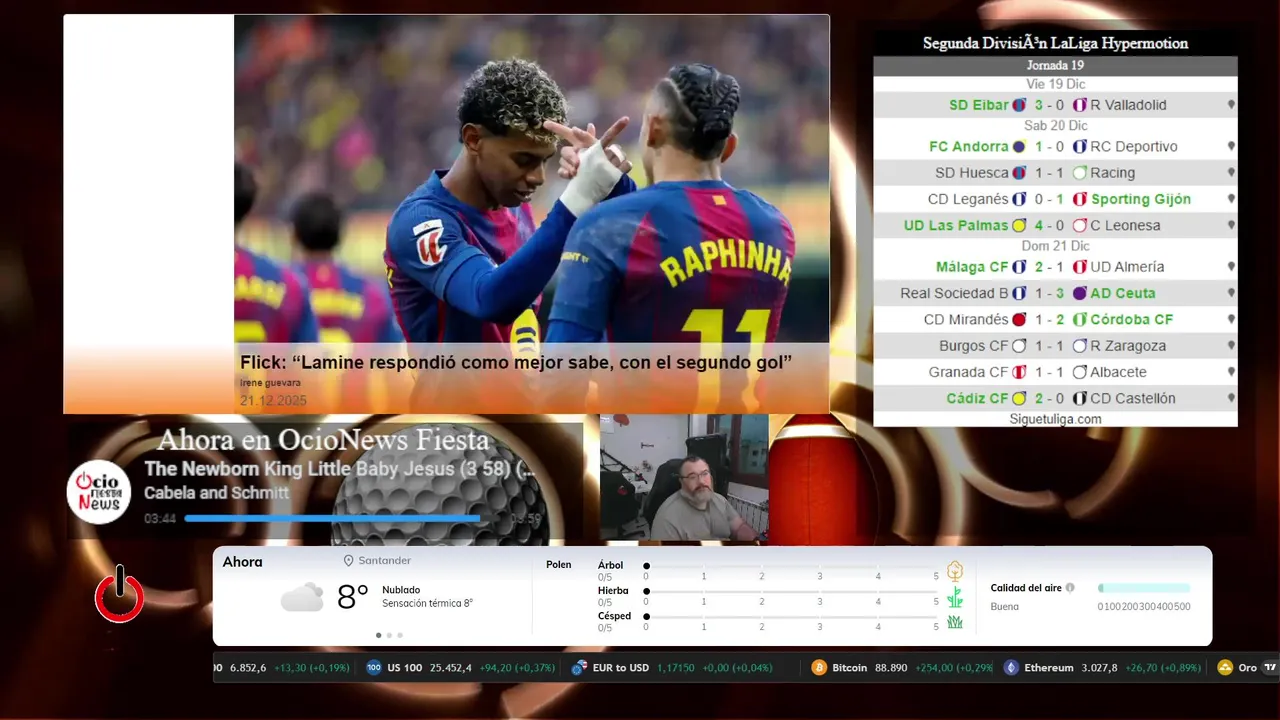Open the Calidad del aire info icon
The width and height of the screenshot is (1280, 720).
(1070, 588)
